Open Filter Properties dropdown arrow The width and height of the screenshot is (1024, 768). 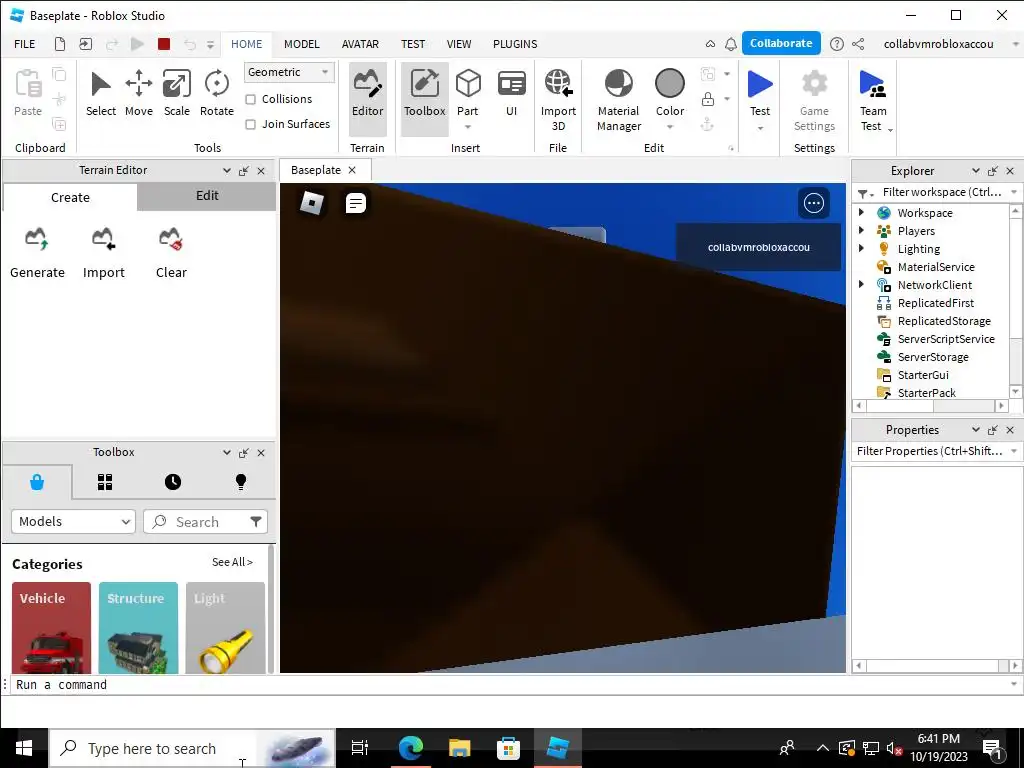[x=1014, y=451]
